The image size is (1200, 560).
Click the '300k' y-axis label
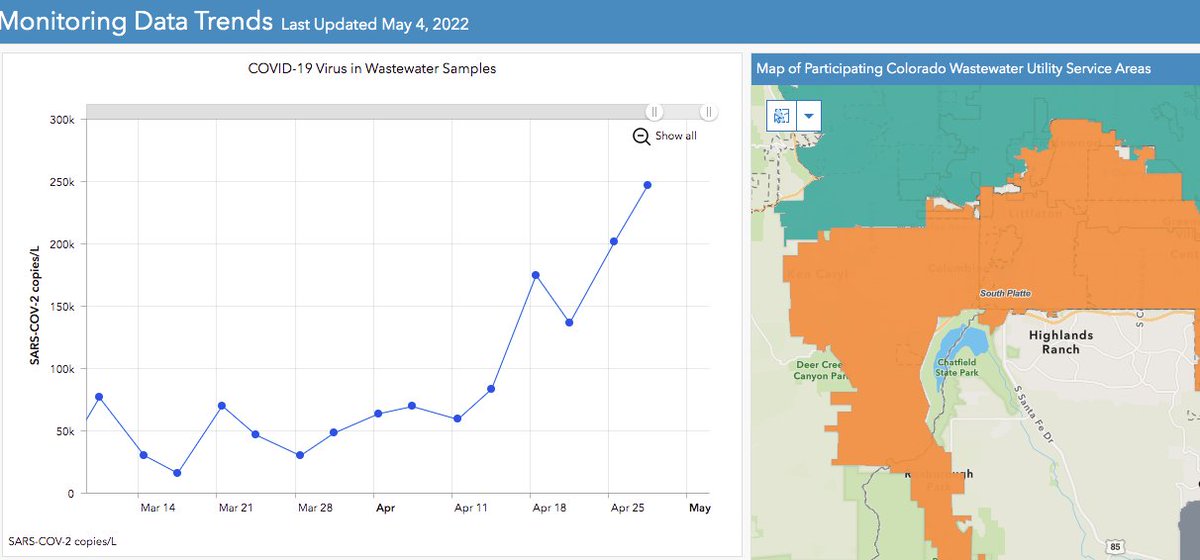click(x=62, y=120)
